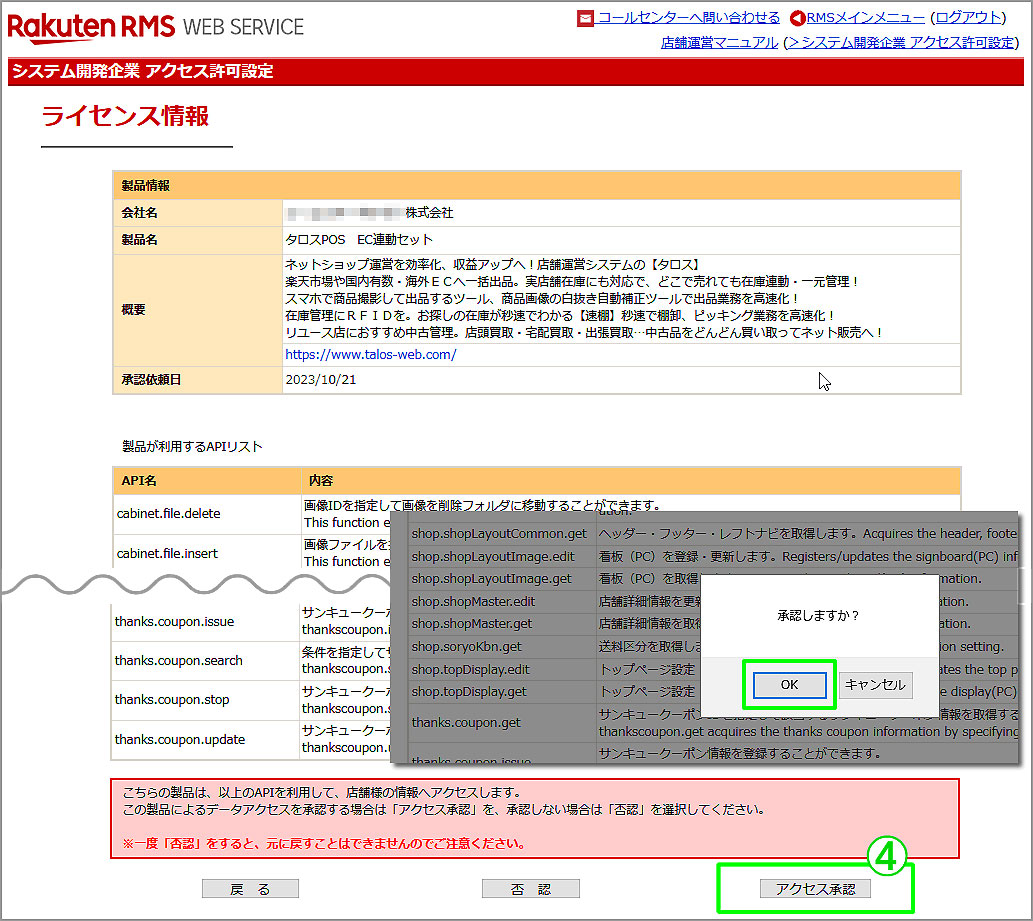Screen dimensions: 1033x921
Task: Click the red circular arrow icon before RMSメインメニュー
Action: point(798,17)
